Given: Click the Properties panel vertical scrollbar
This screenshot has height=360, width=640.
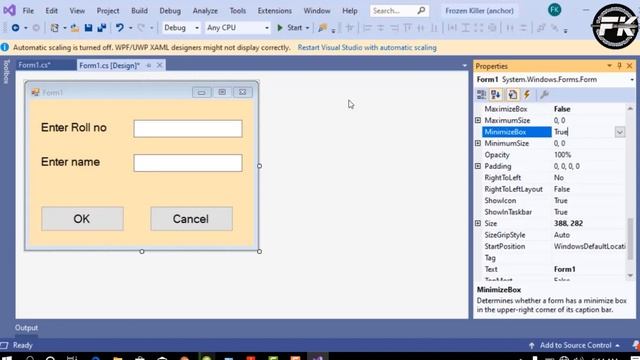Looking at the screenshot, I should 630,239.
